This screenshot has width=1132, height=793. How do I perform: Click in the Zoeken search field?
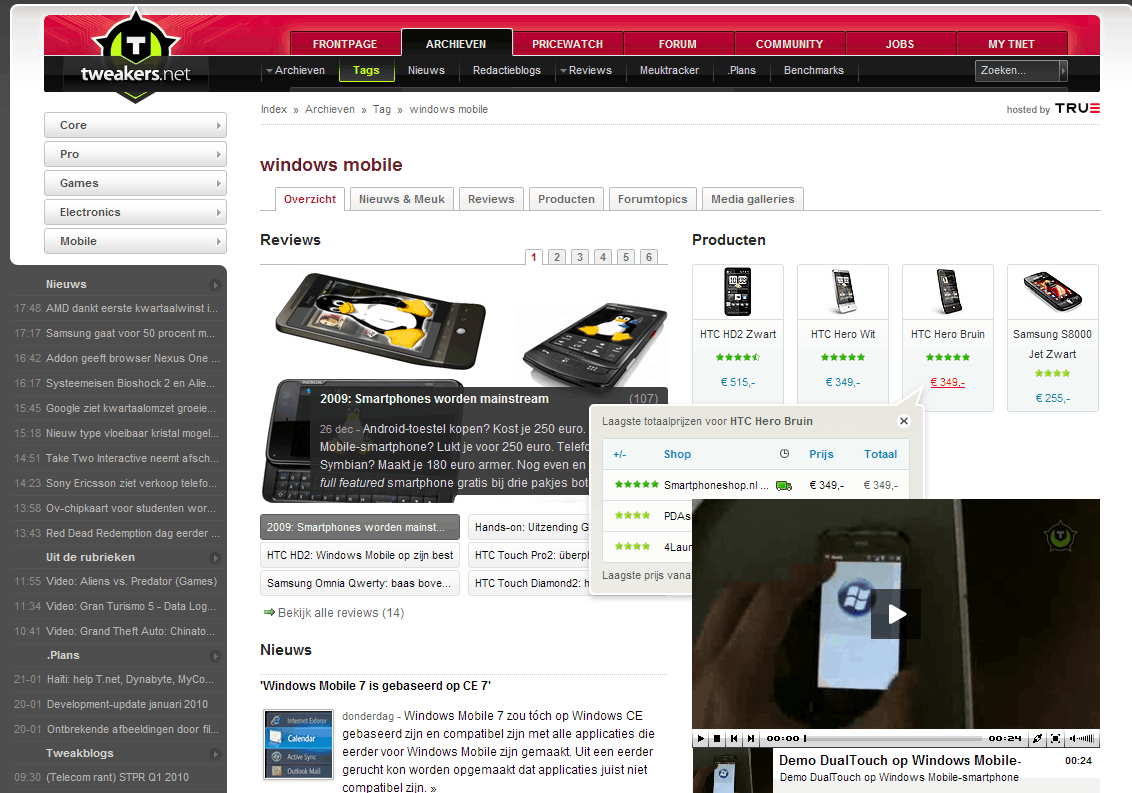coord(1016,70)
